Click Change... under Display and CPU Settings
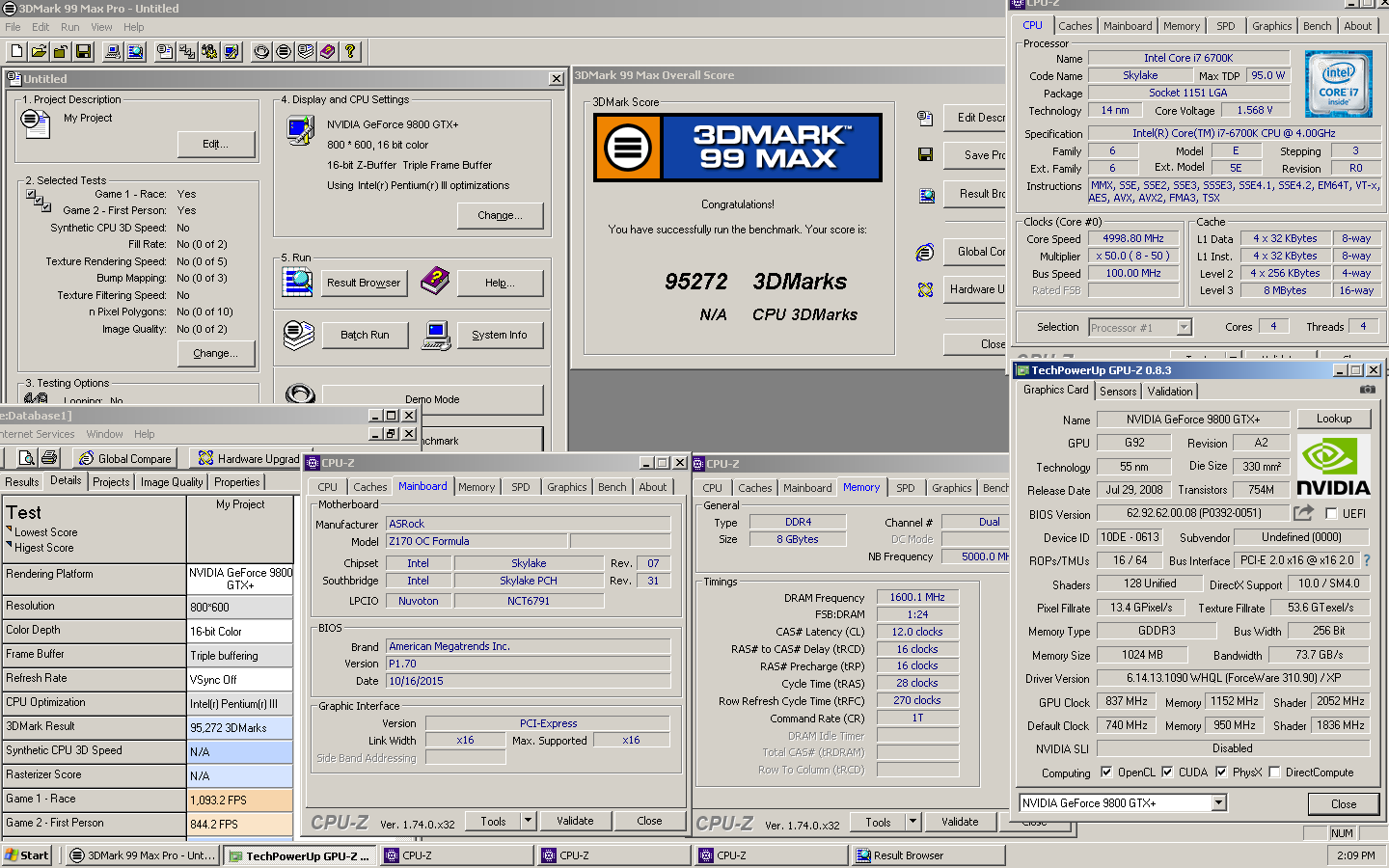The width and height of the screenshot is (1389, 868). click(500, 215)
